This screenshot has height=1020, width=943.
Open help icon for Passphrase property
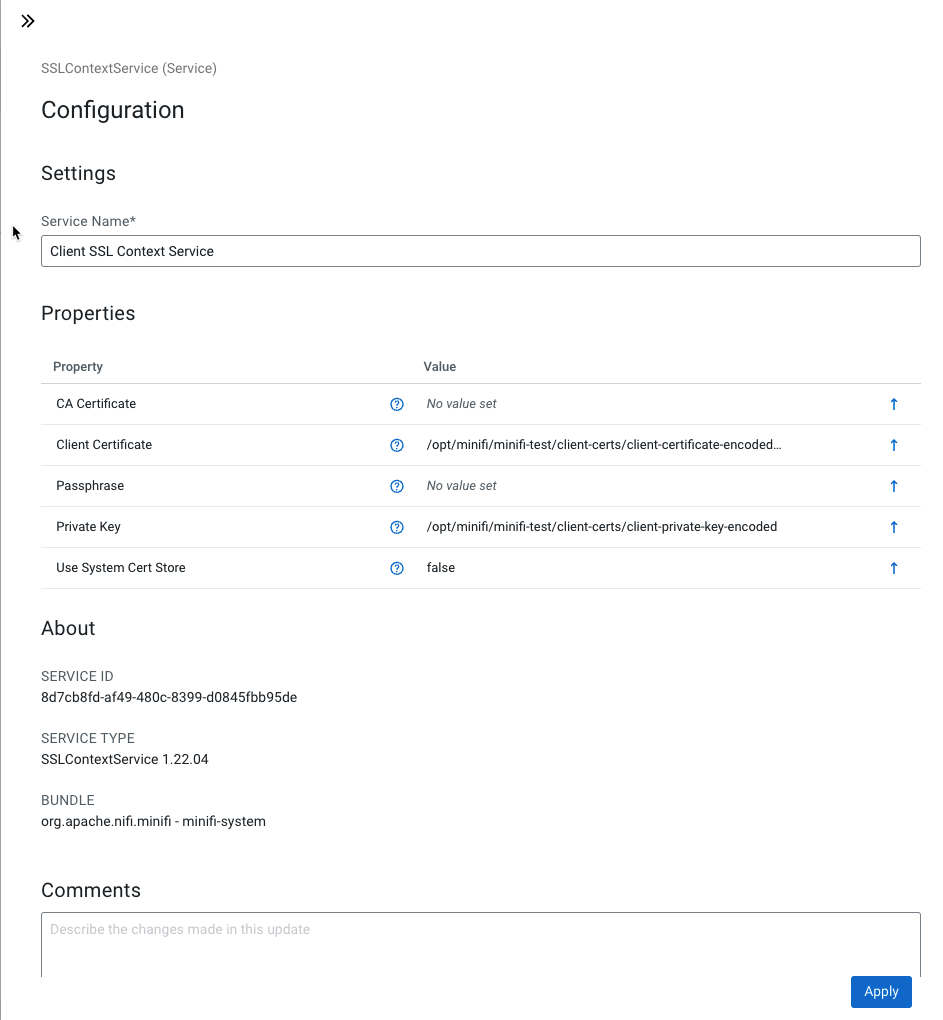[397, 486]
